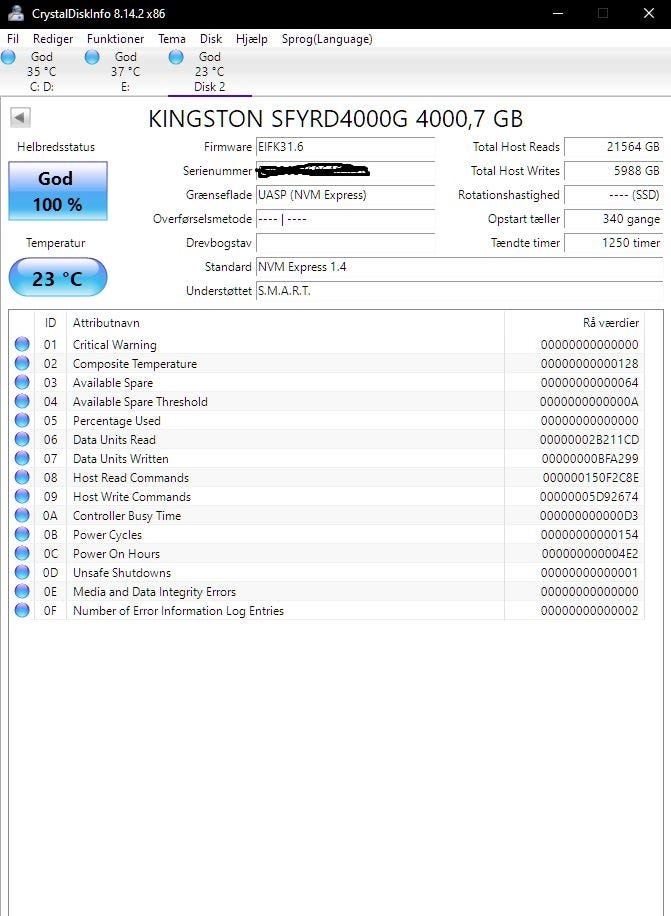The height and width of the screenshot is (916, 671).
Task: Select raw value 000000150F2C8E
Action: click(590, 478)
